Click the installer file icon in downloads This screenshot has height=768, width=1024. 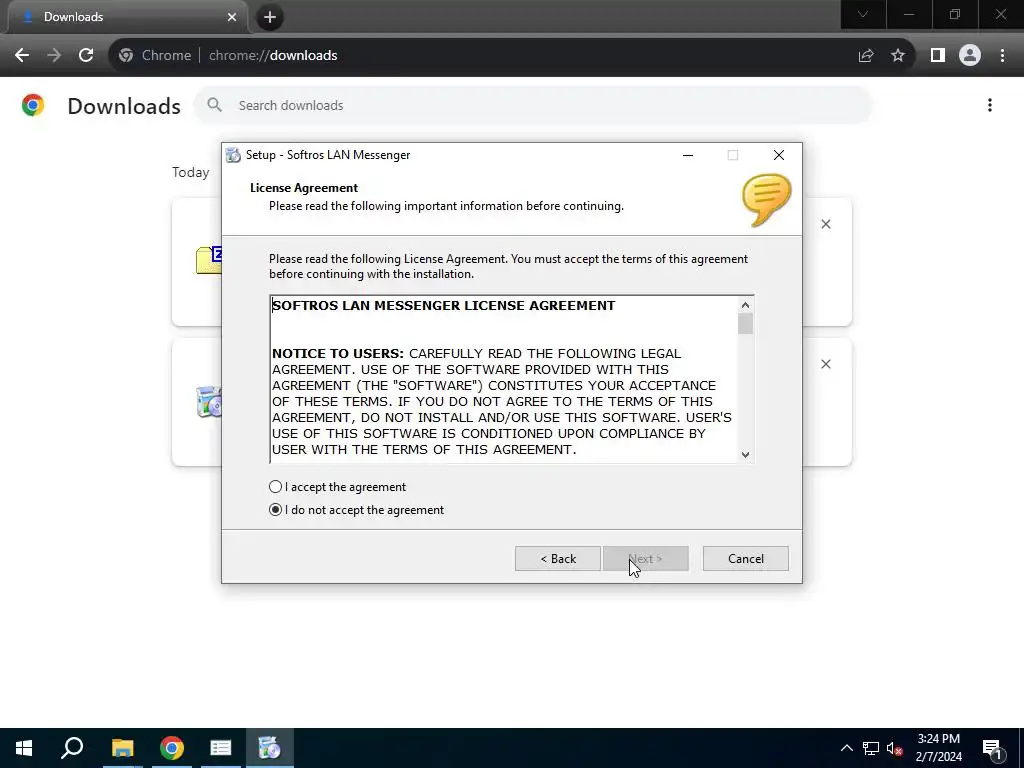click(209, 401)
